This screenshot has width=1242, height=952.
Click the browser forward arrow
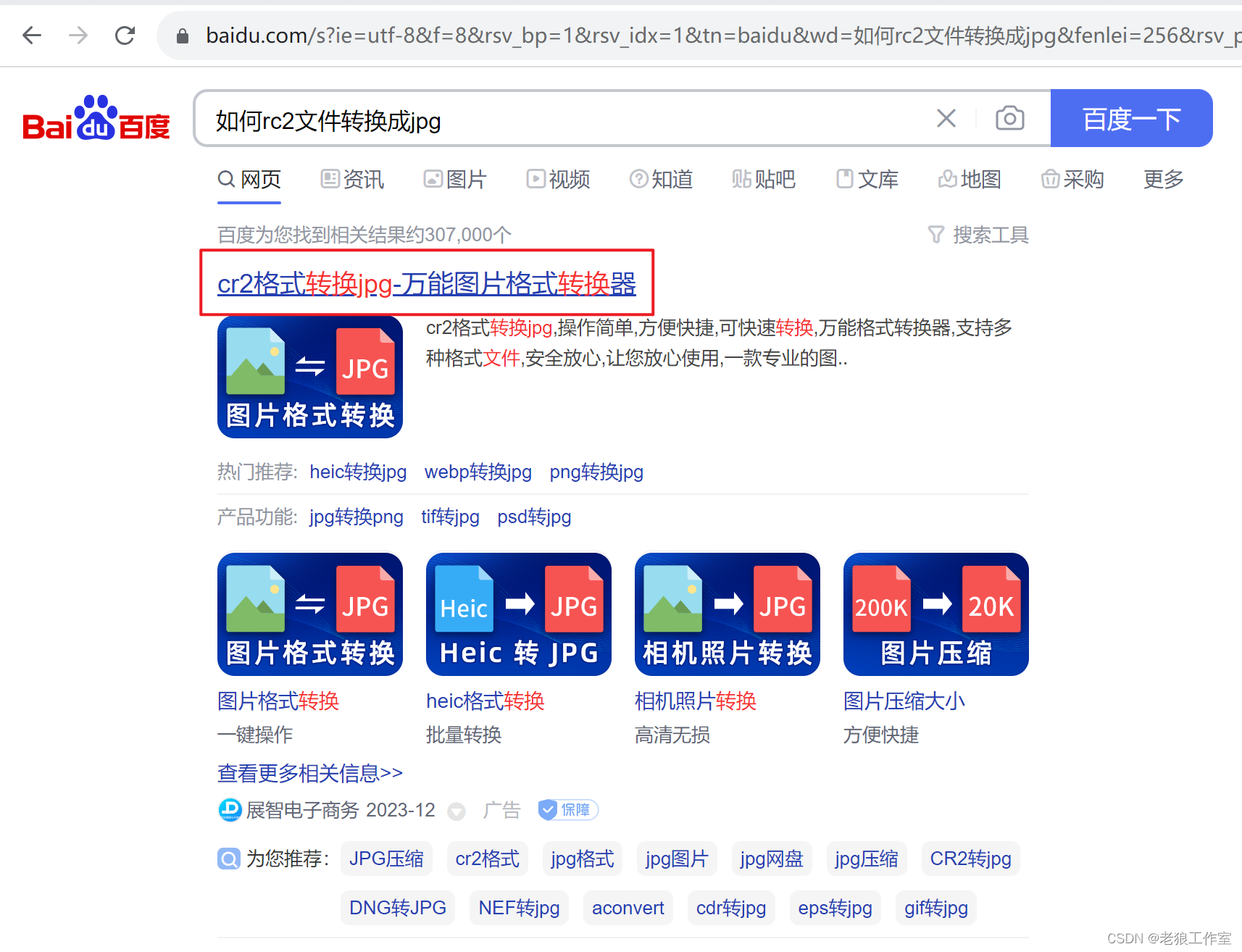[78, 35]
